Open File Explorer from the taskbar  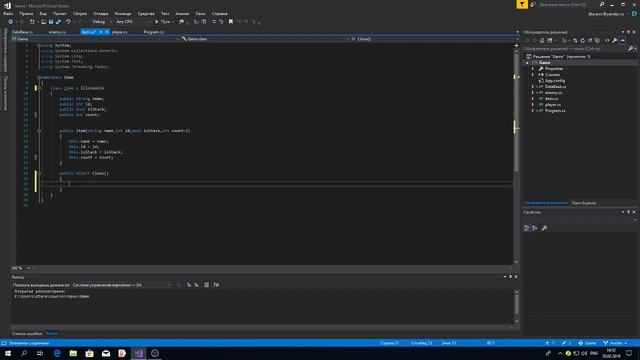[73, 353]
